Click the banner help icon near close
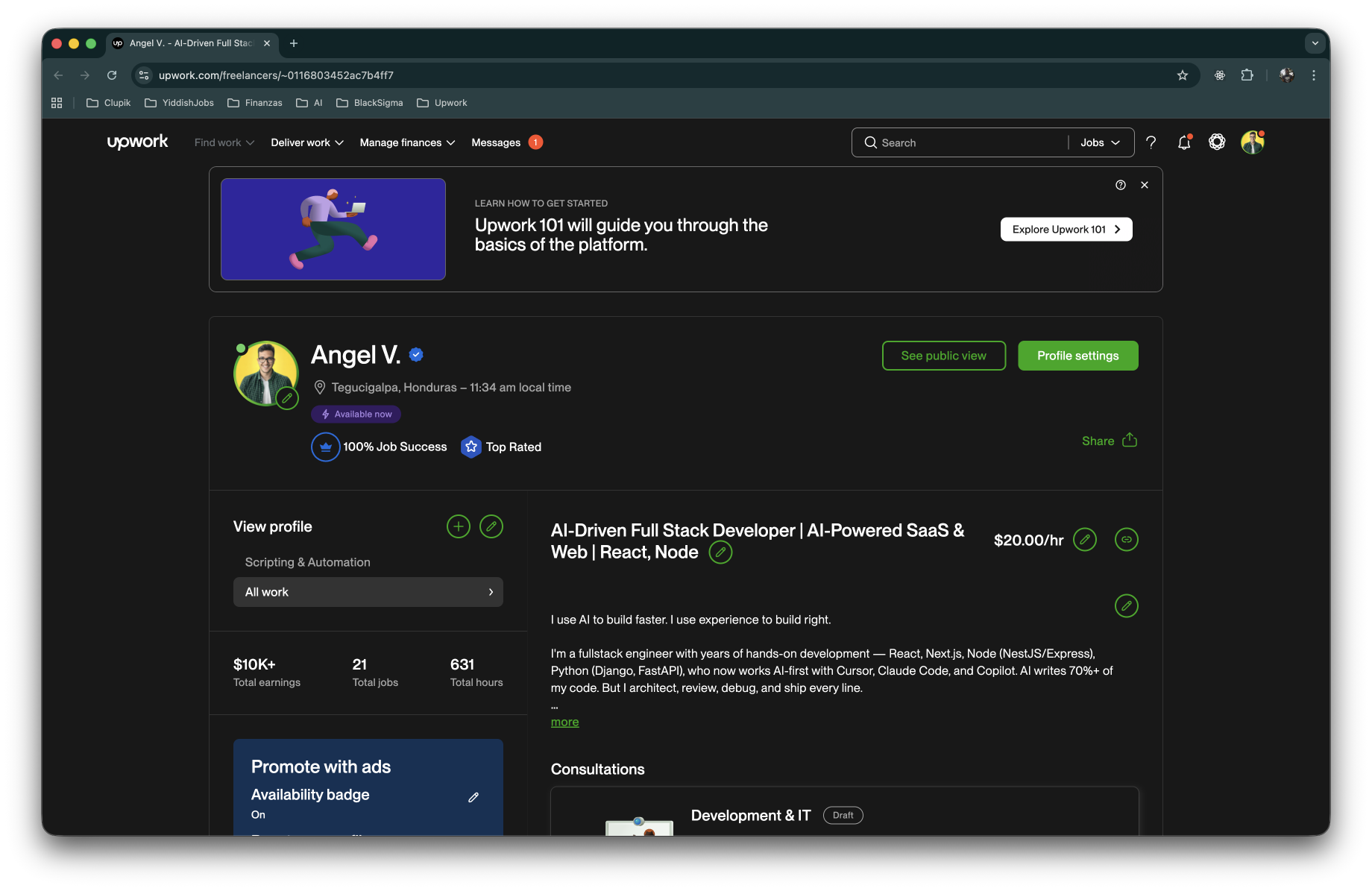This screenshot has width=1372, height=891. click(1121, 185)
